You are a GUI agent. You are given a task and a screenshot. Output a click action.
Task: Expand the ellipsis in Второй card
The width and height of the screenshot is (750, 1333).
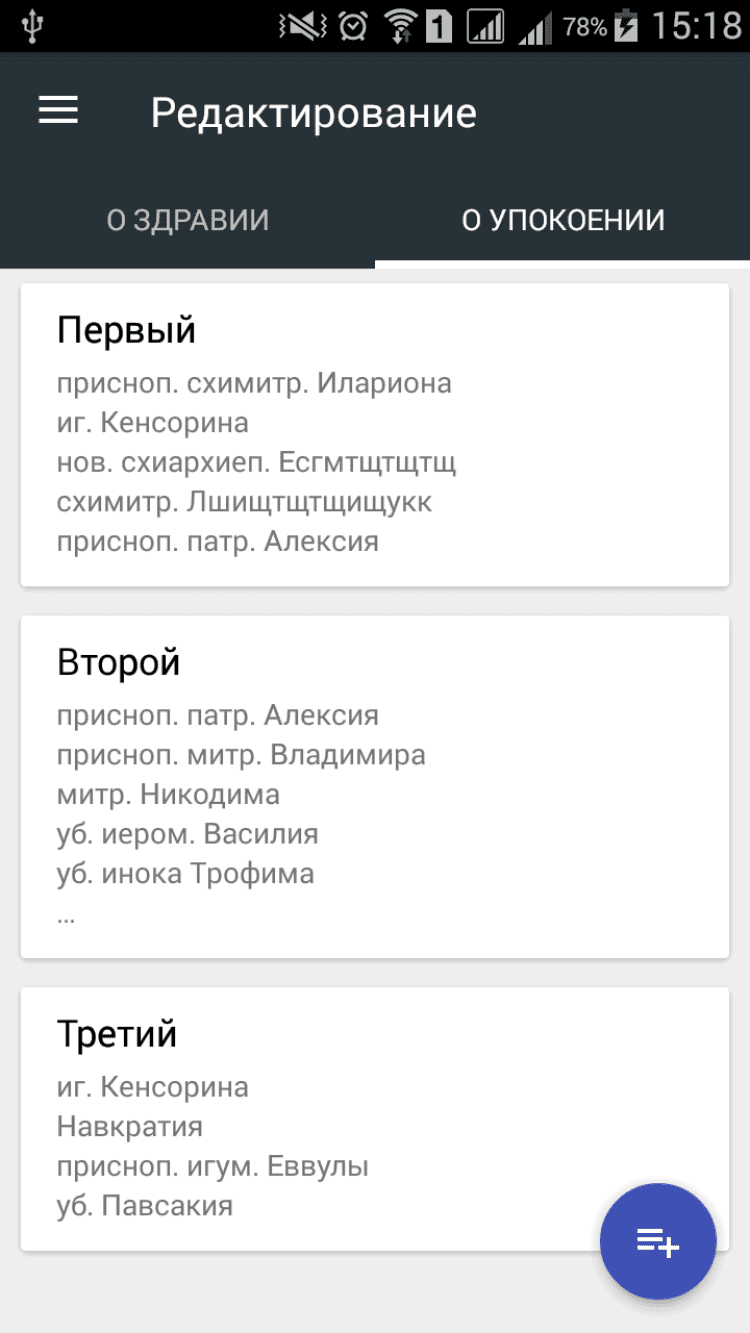(x=66, y=914)
